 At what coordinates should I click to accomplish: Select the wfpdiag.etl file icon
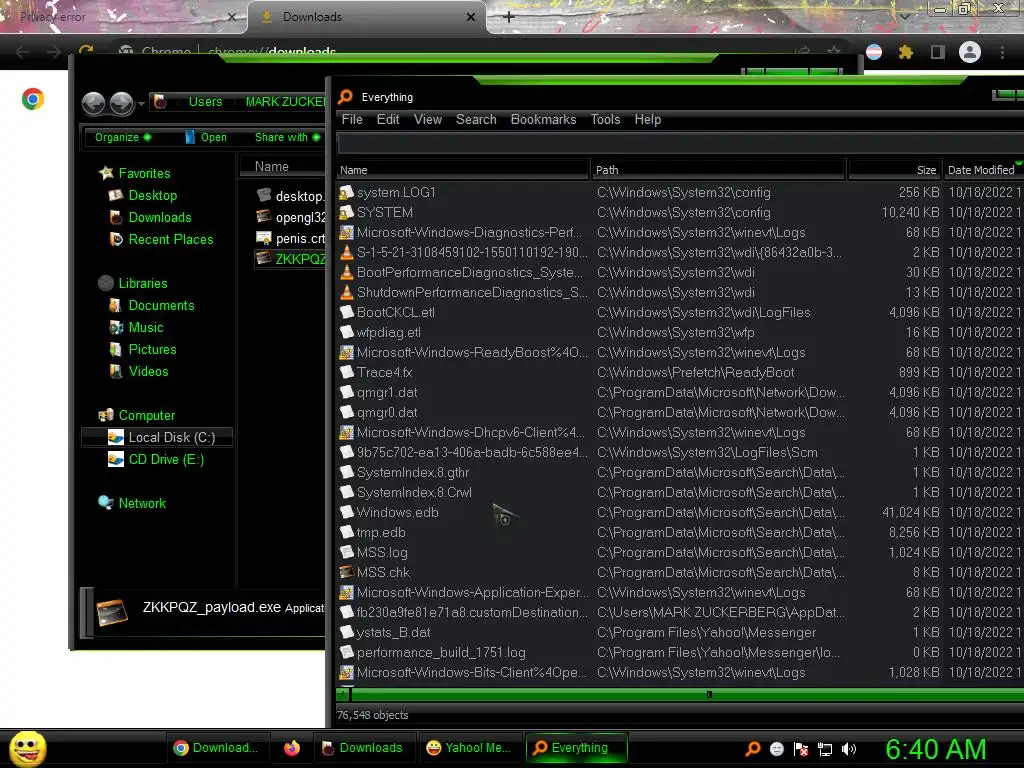click(x=346, y=332)
